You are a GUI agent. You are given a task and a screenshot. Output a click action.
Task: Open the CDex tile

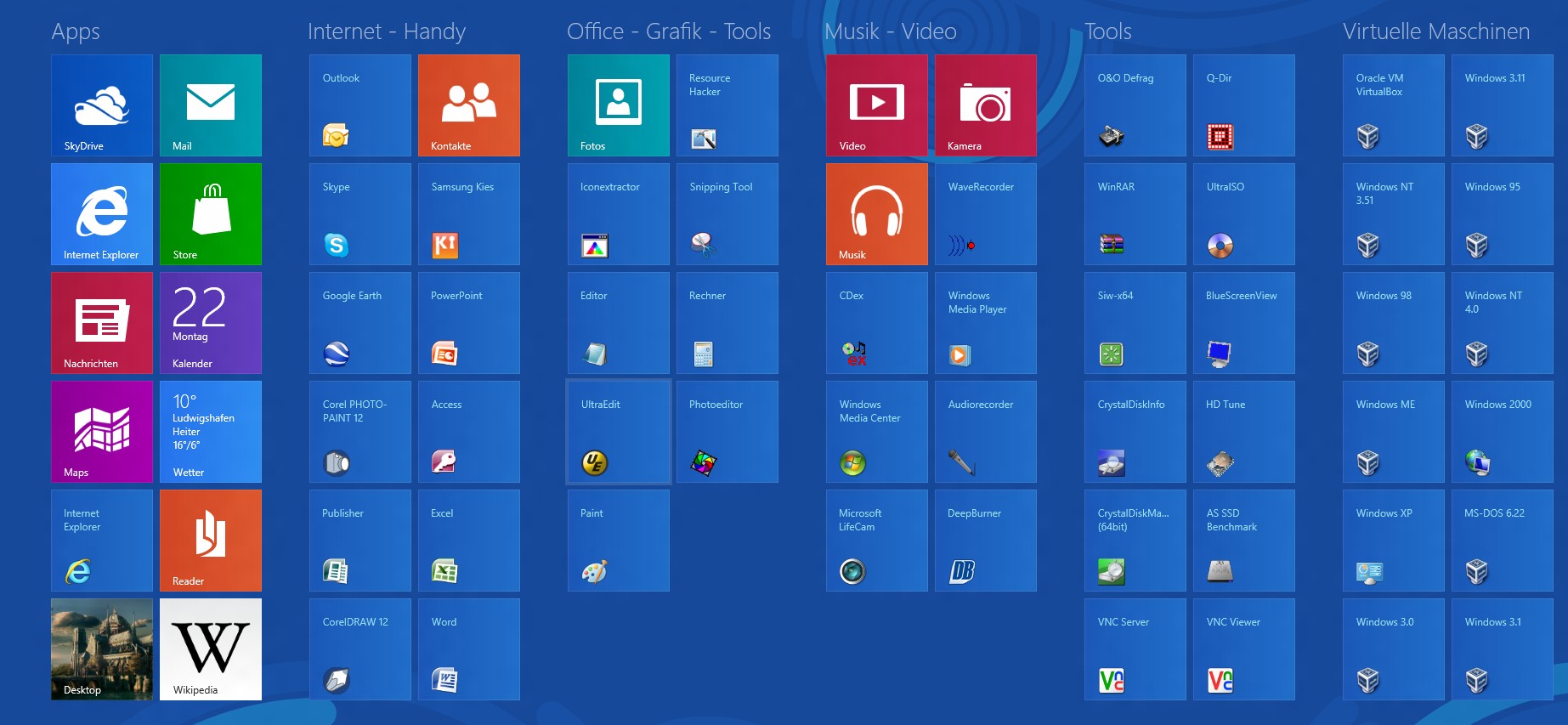(877, 323)
